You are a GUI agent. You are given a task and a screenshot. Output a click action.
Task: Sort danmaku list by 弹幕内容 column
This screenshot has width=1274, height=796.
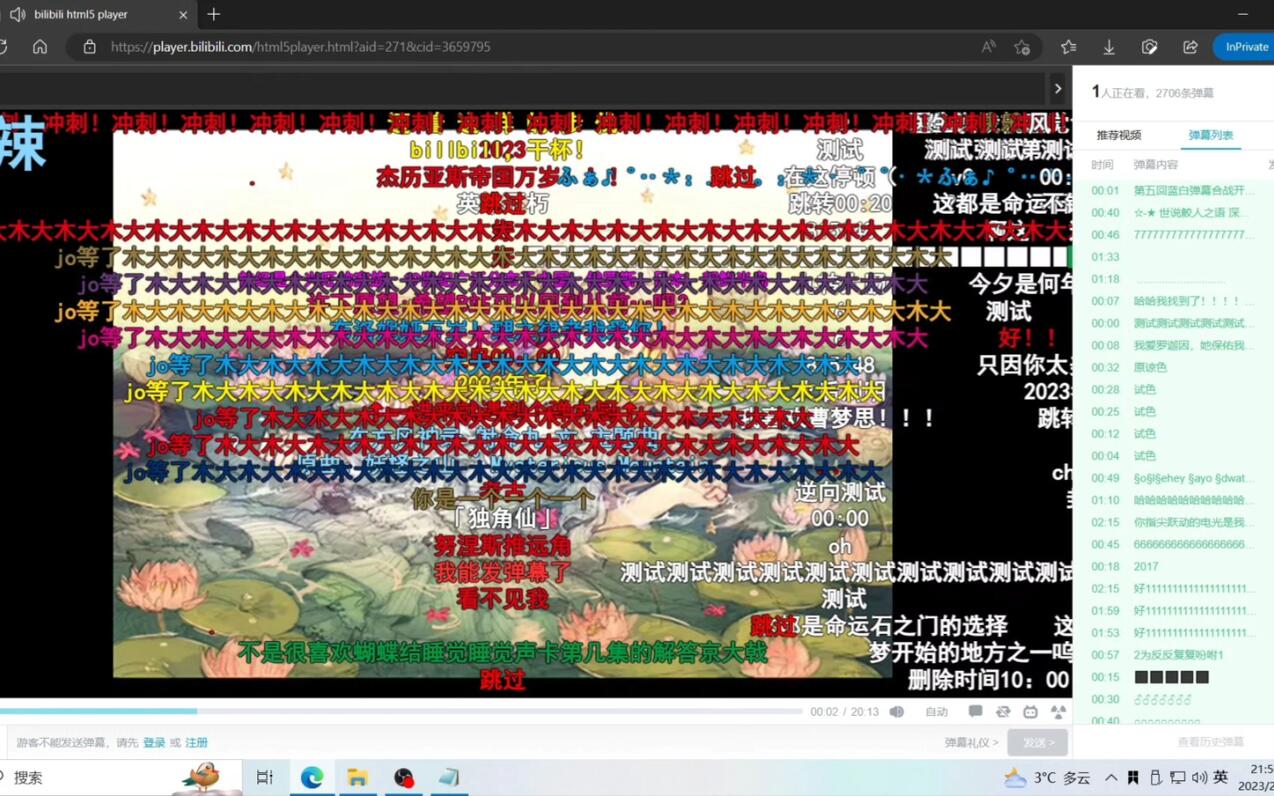point(1155,165)
